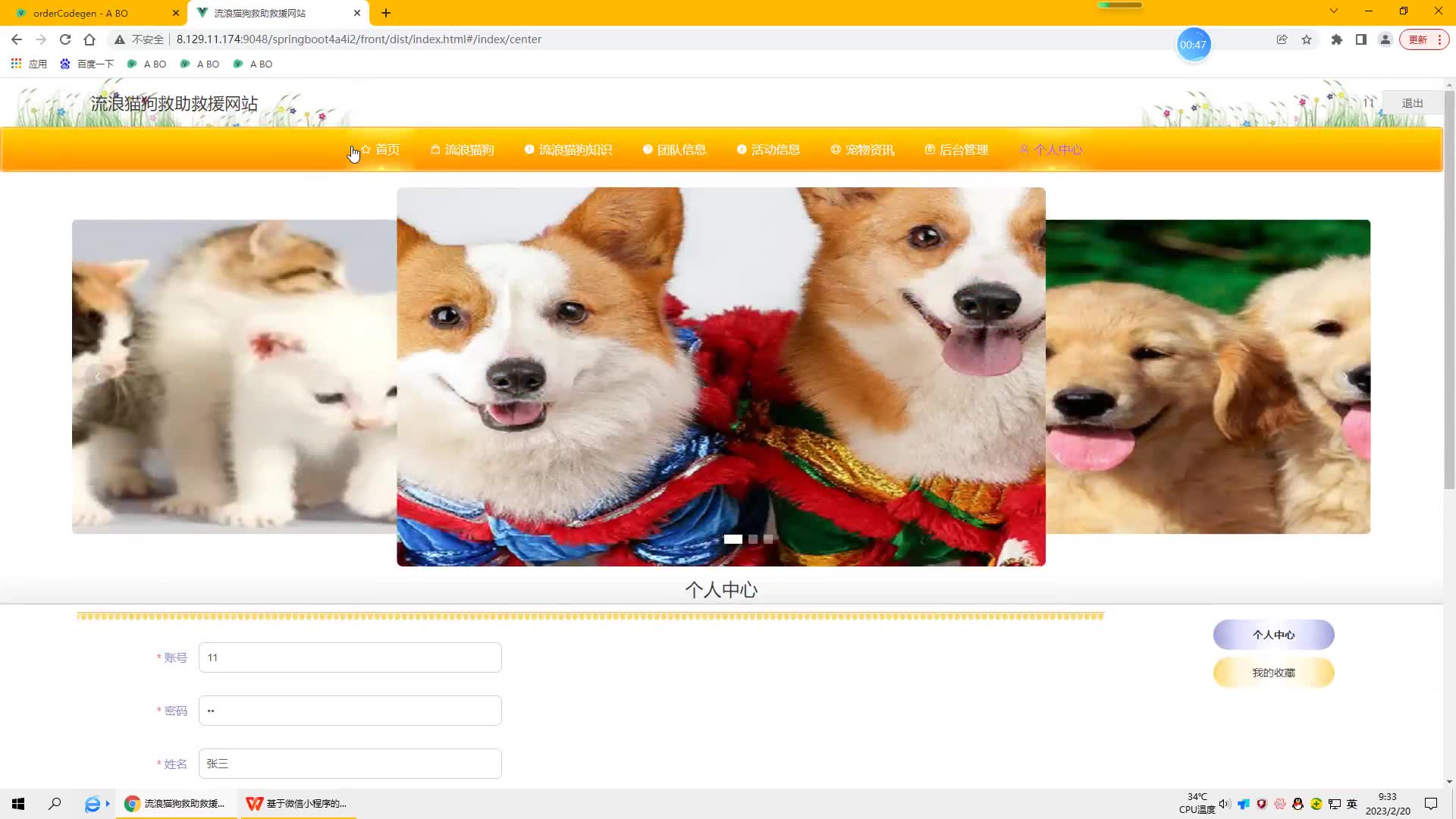Open 我的收藏 in the sidebar
The width and height of the screenshot is (1456, 819).
[x=1273, y=673]
